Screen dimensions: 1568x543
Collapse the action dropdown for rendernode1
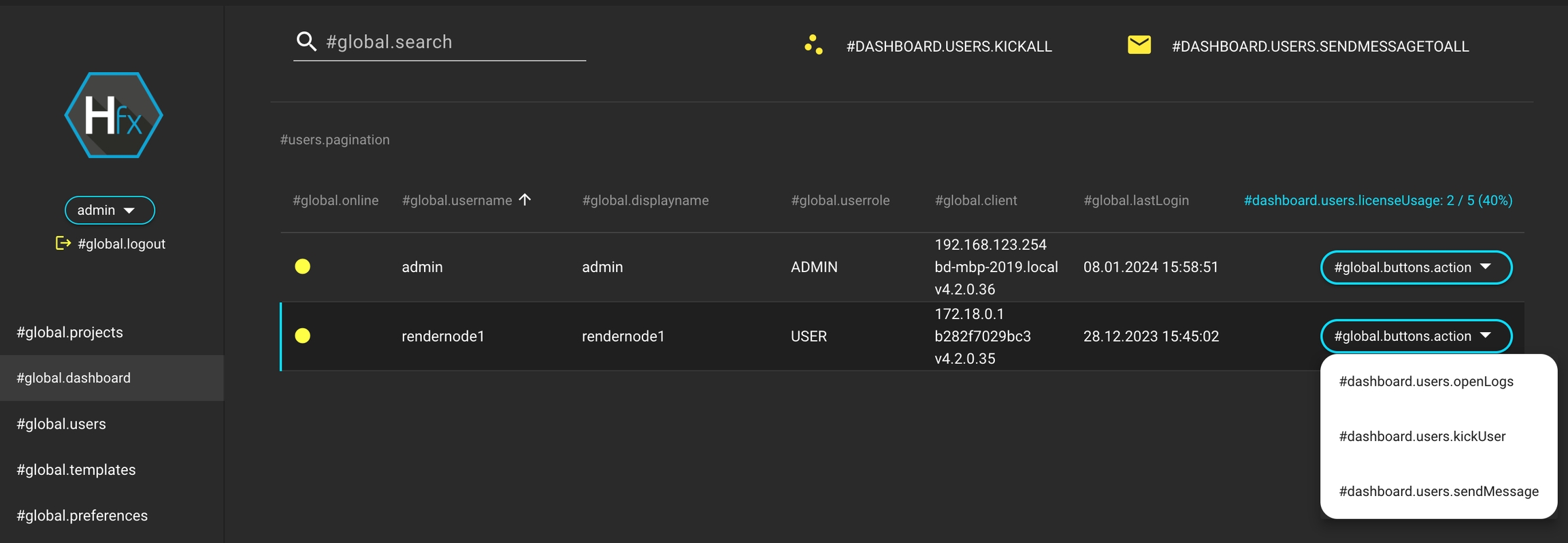pos(1416,336)
